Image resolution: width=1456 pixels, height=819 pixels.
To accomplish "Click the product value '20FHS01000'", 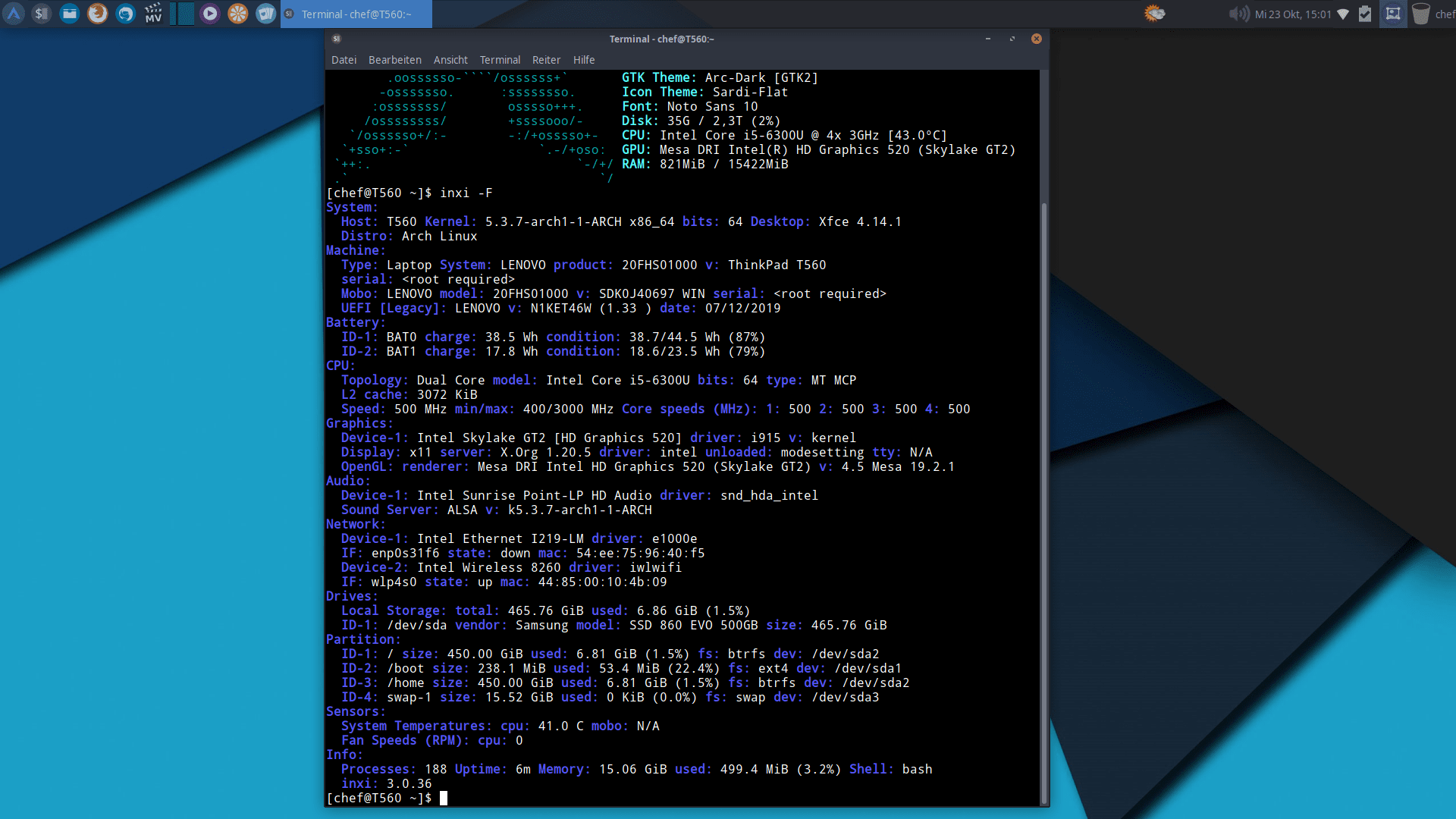I will tap(660, 265).
